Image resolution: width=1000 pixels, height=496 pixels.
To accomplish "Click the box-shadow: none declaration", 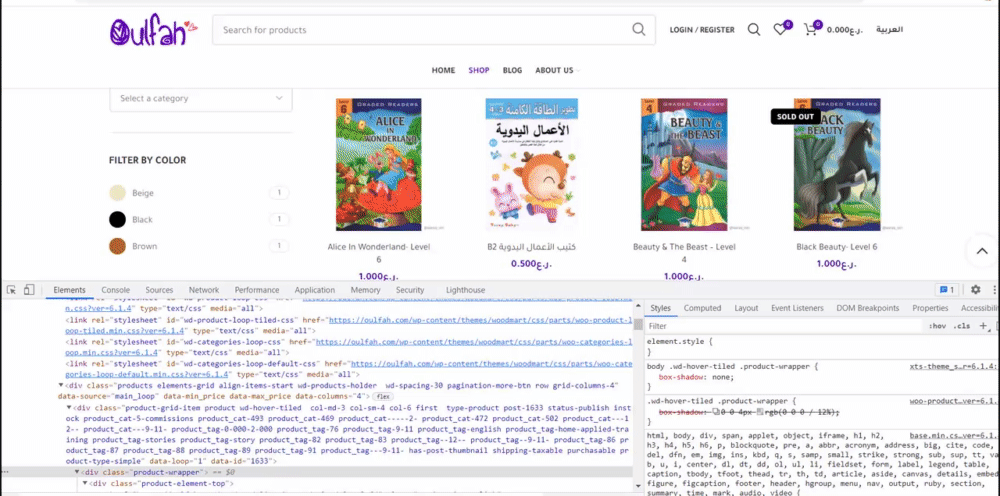I will point(696,377).
